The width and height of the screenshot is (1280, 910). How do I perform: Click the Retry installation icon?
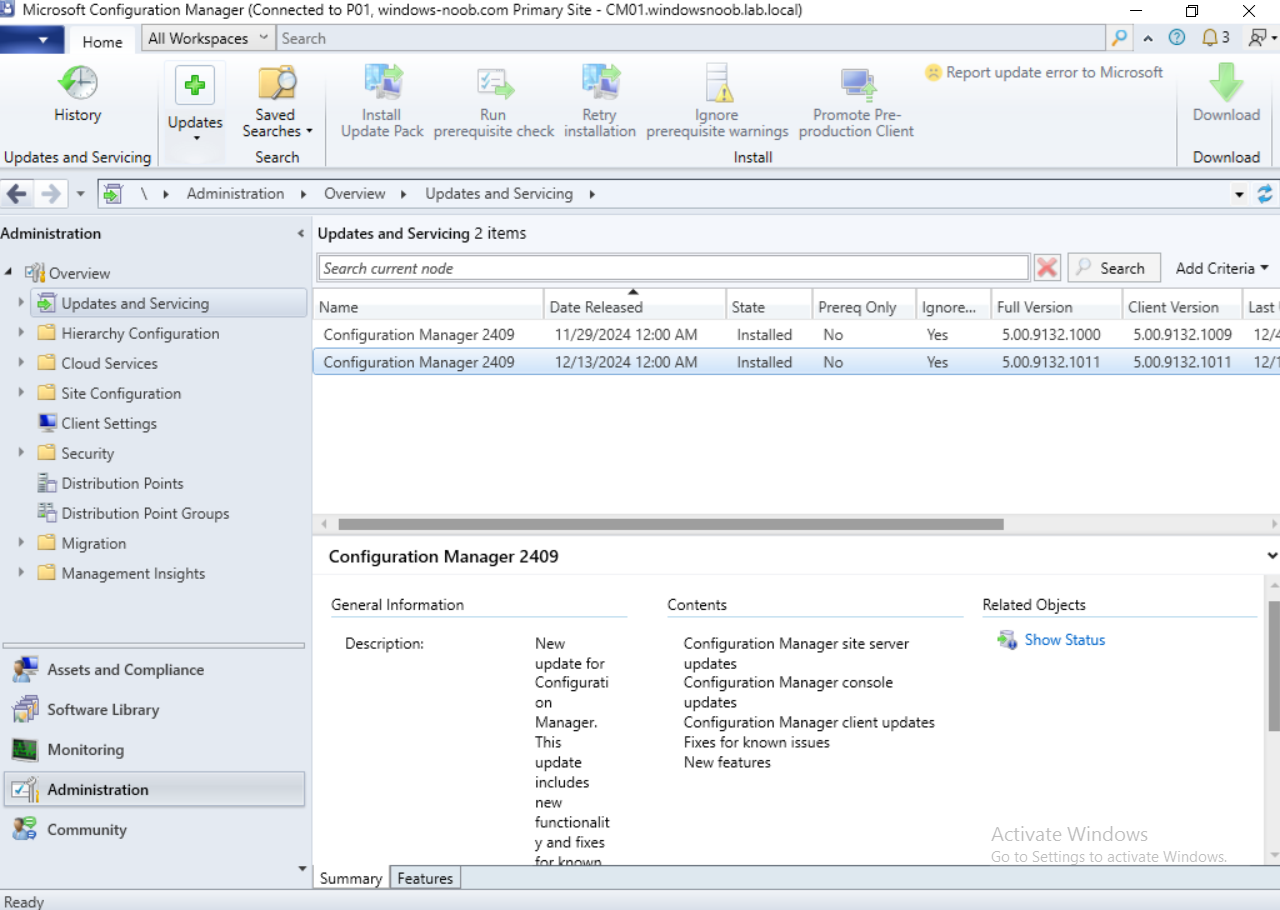point(600,84)
